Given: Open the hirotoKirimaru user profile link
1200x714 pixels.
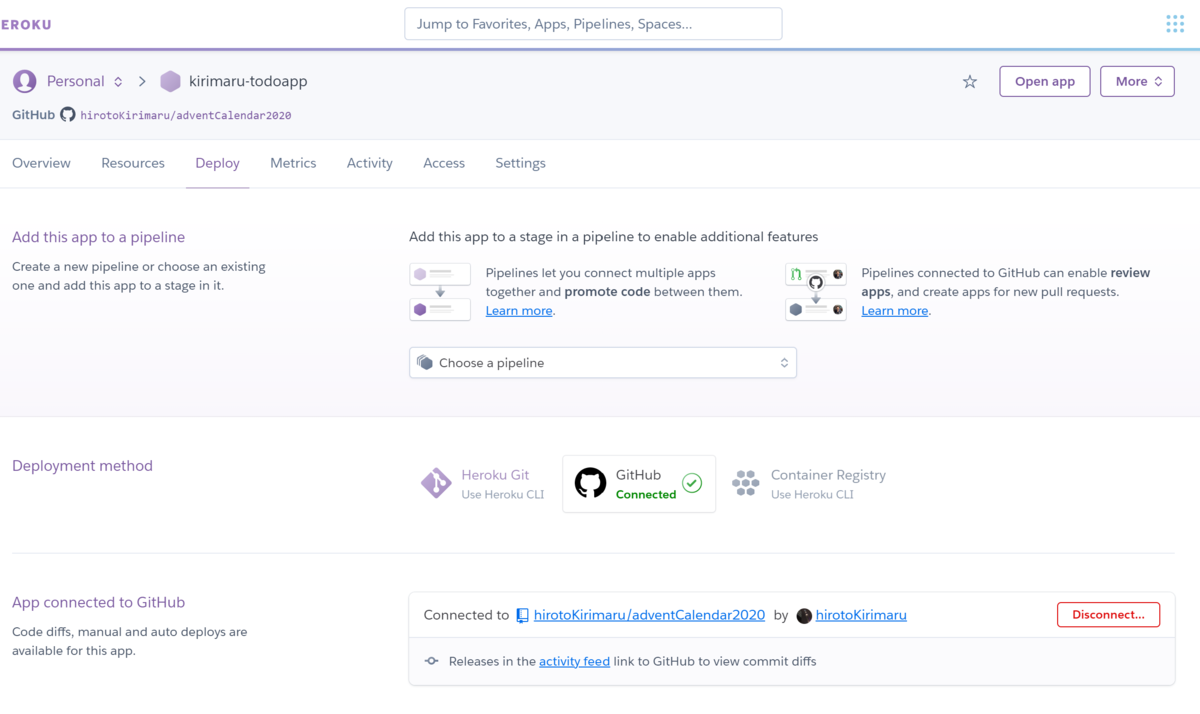Looking at the screenshot, I should (x=861, y=615).
